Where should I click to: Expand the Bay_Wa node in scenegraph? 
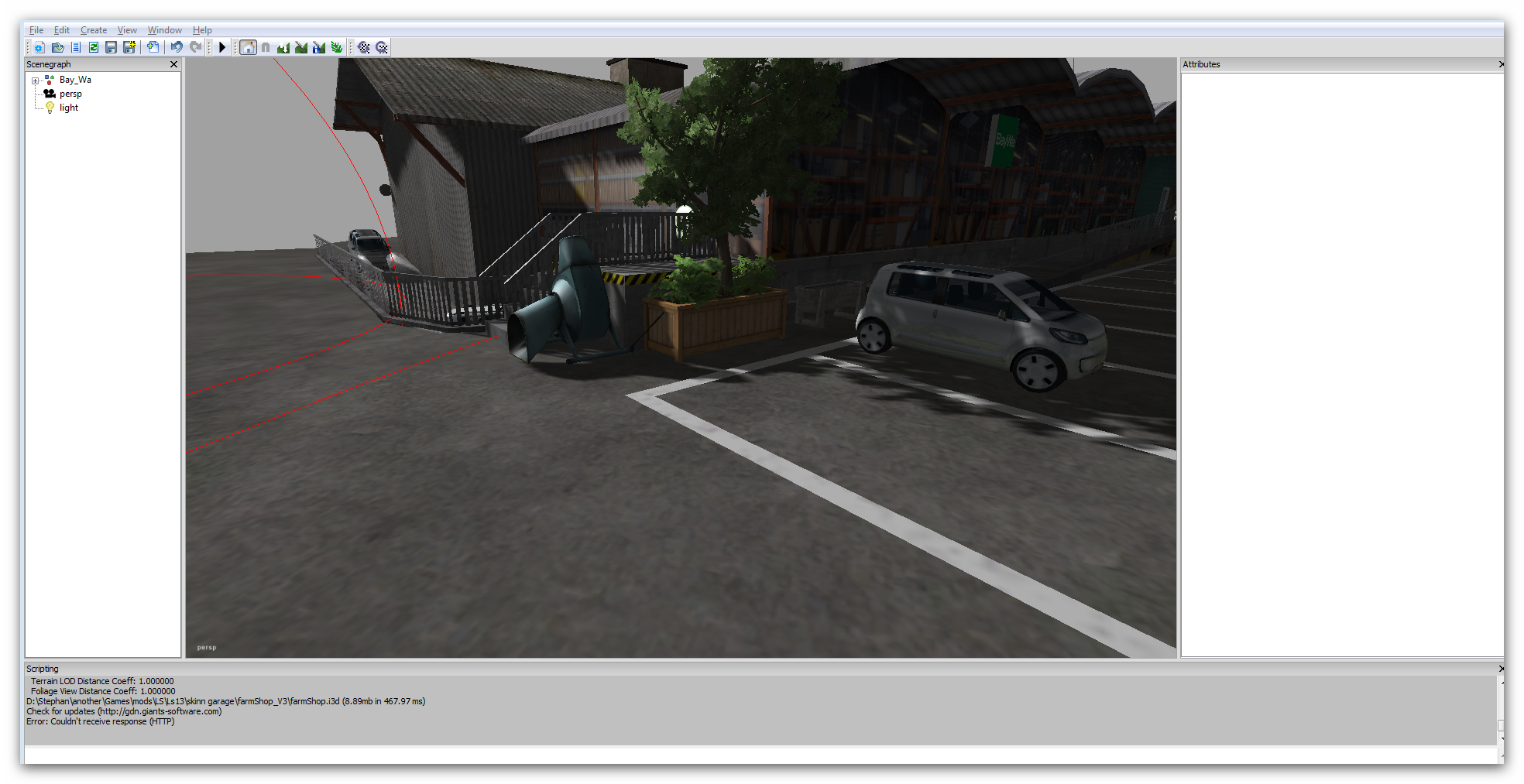[35, 80]
